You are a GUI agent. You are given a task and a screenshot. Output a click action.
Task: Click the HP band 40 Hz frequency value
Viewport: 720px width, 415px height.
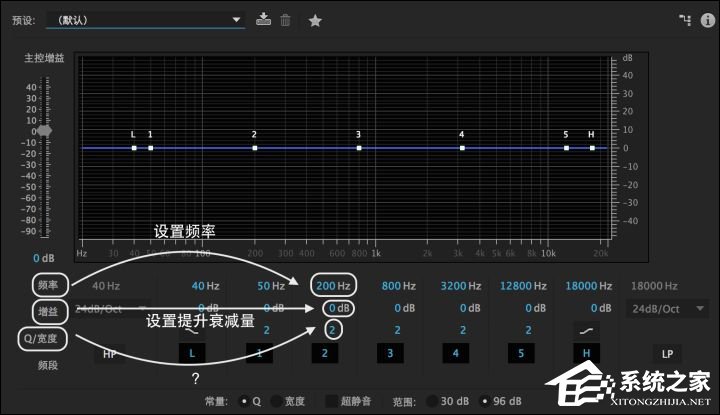[106, 286]
